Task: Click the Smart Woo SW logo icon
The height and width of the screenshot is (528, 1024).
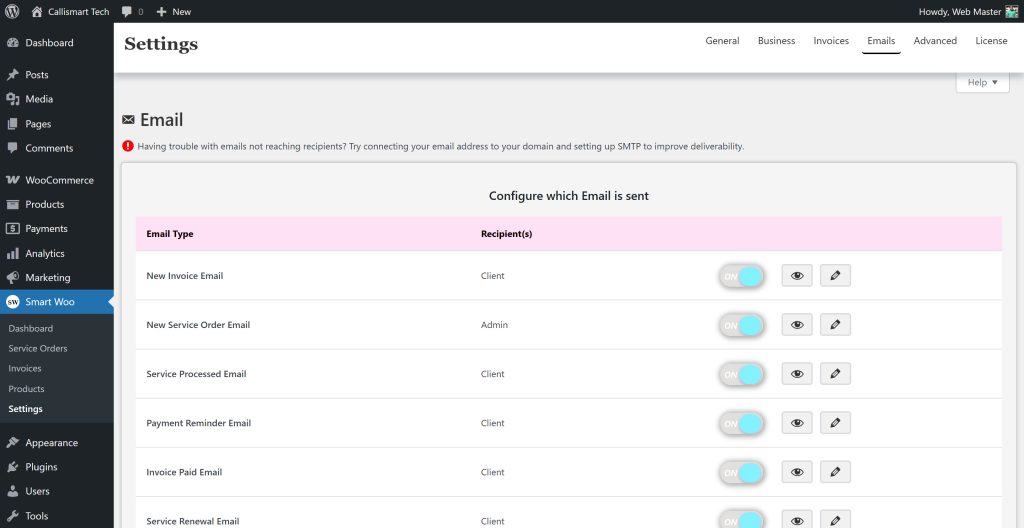Action: click(12, 302)
